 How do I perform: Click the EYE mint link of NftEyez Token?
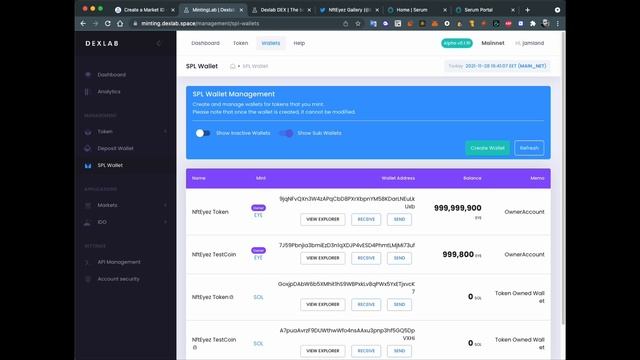(x=258, y=215)
